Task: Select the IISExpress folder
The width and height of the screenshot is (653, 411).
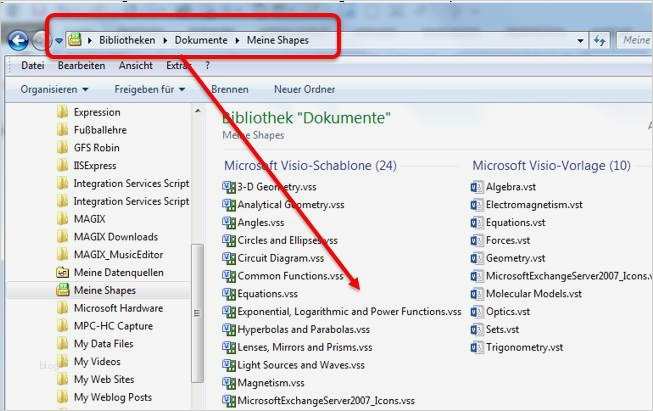Action: (x=95, y=165)
